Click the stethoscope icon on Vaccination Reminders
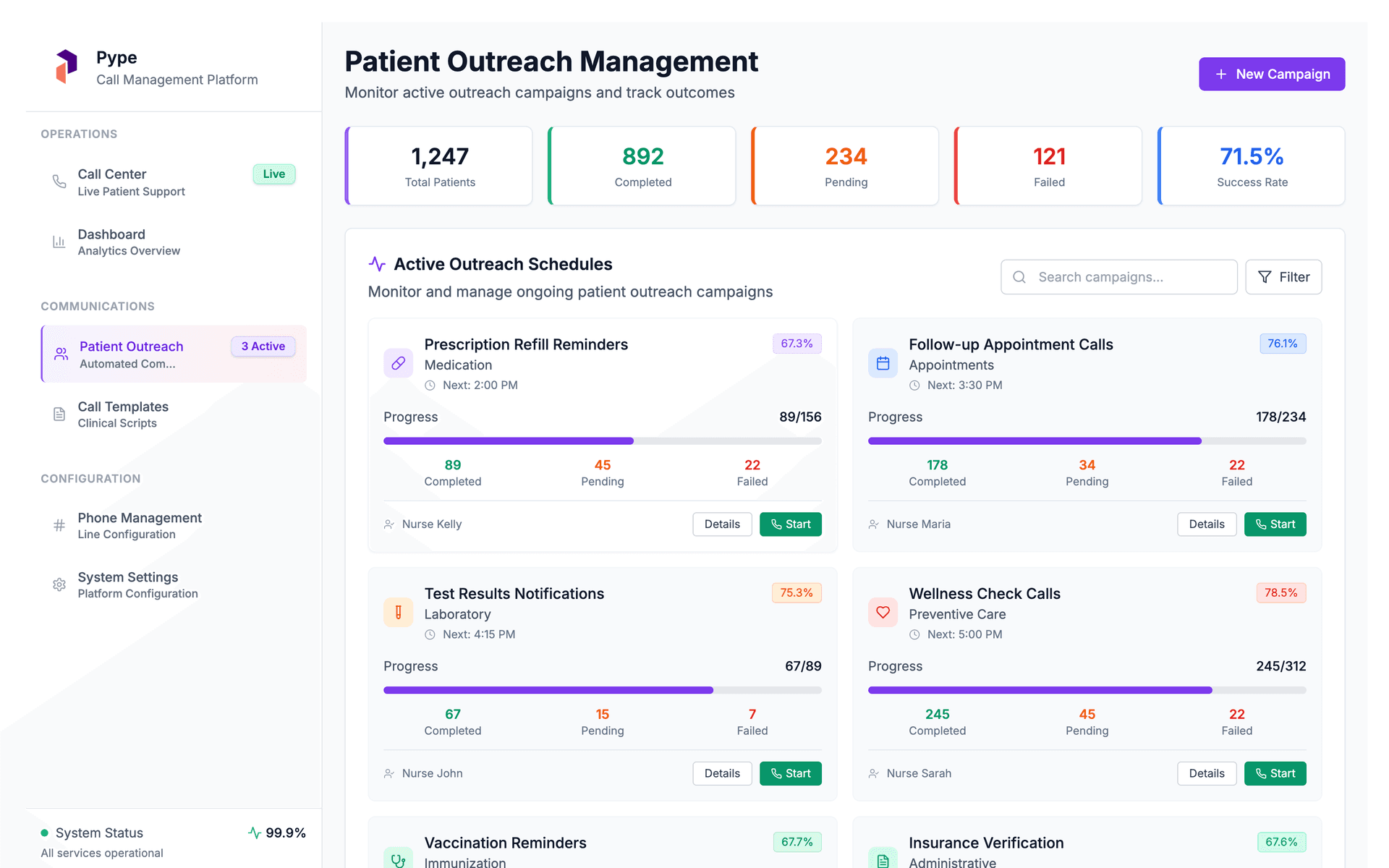 click(x=399, y=859)
